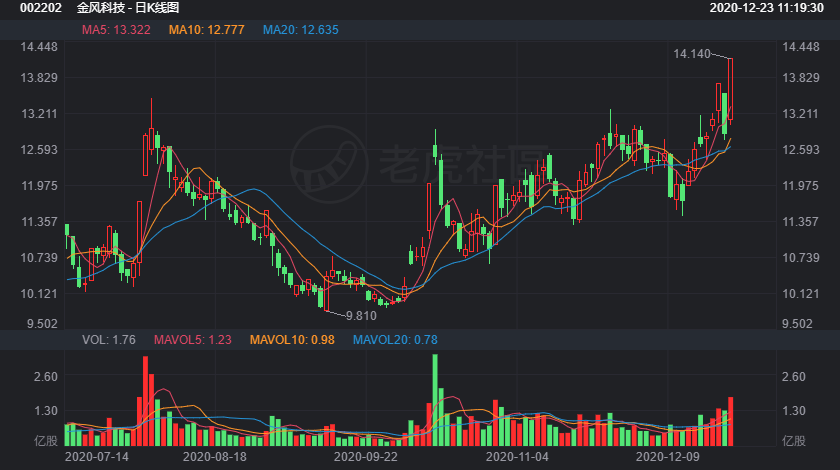Click the VOL: 1.76 label
840x470 pixels.
[x=109, y=340]
